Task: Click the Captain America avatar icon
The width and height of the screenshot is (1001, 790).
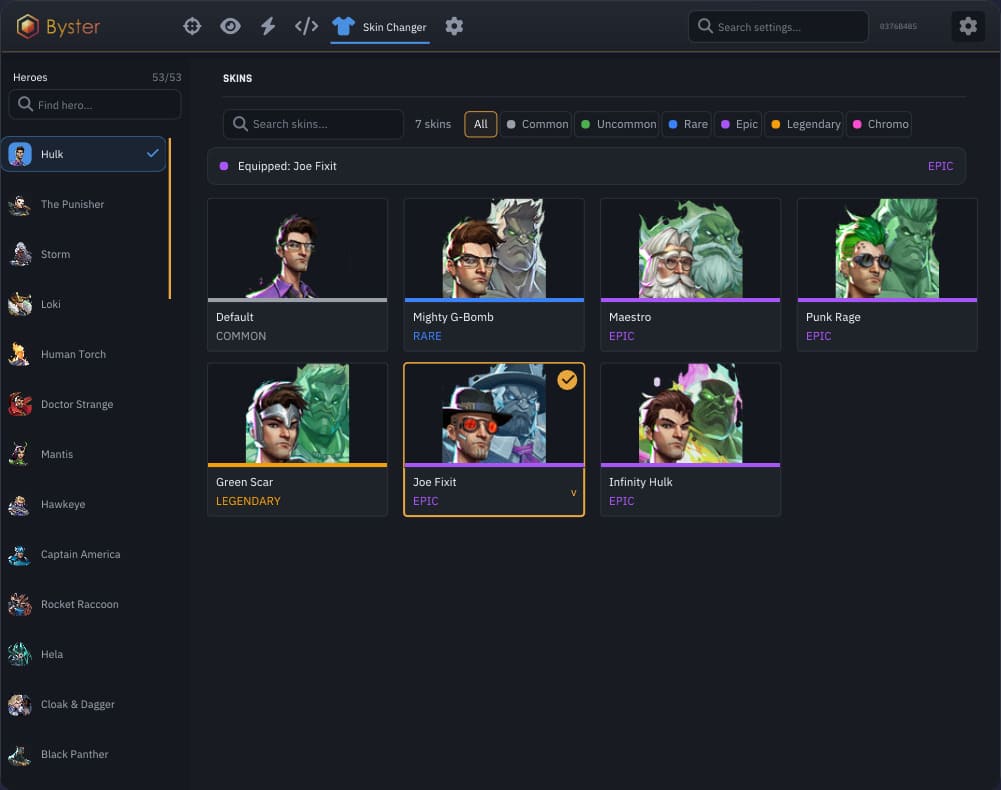Action: tap(20, 554)
